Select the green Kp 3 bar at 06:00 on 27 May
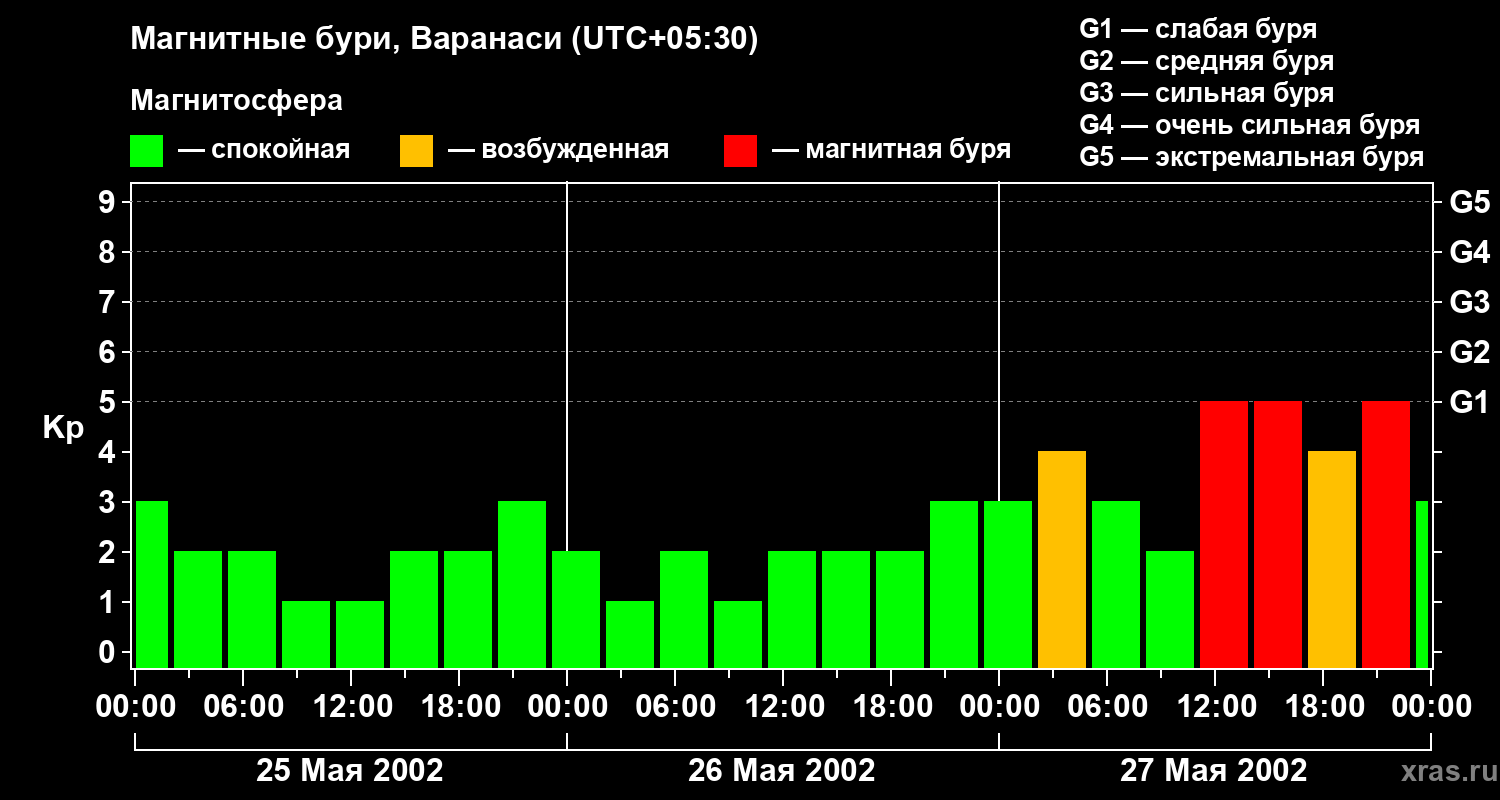 tap(1116, 585)
